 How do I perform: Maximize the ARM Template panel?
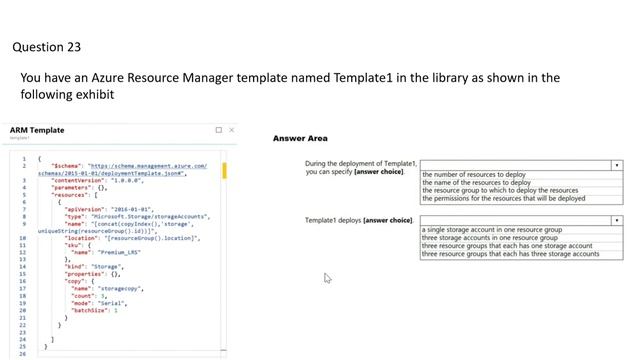coord(219,130)
